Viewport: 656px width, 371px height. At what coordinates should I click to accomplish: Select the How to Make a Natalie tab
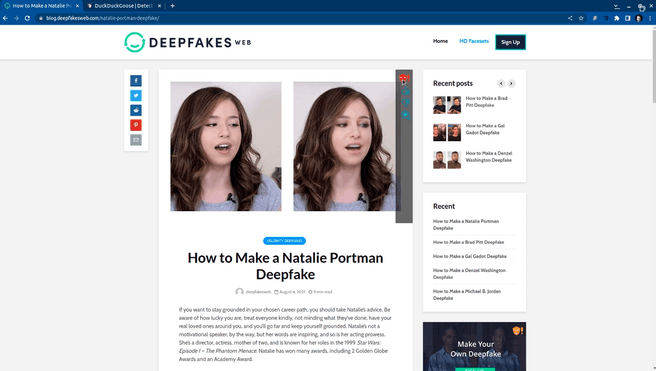pyautogui.click(x=41, y=6)
